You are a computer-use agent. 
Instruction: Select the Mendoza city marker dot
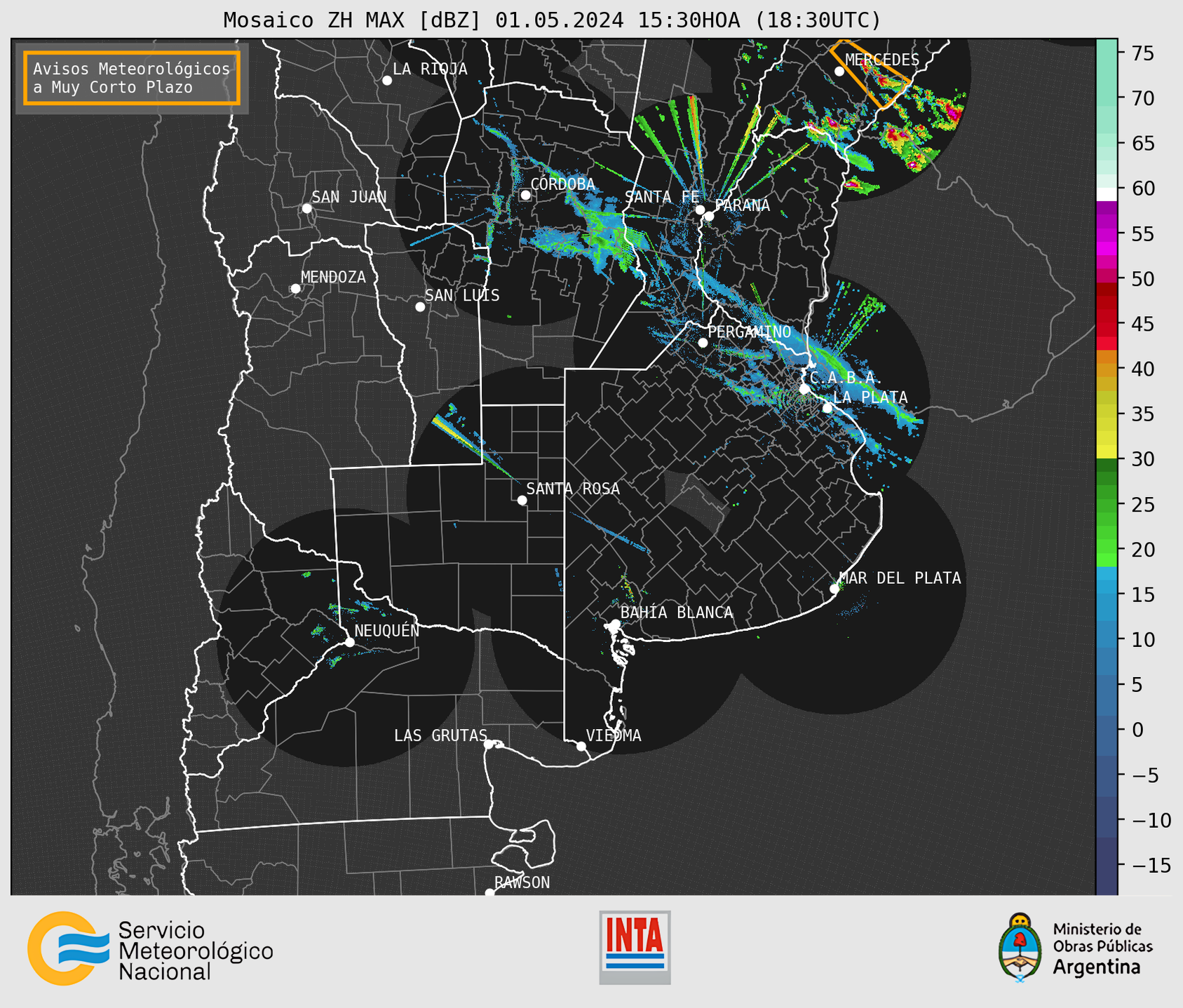[x=295, y=289]
